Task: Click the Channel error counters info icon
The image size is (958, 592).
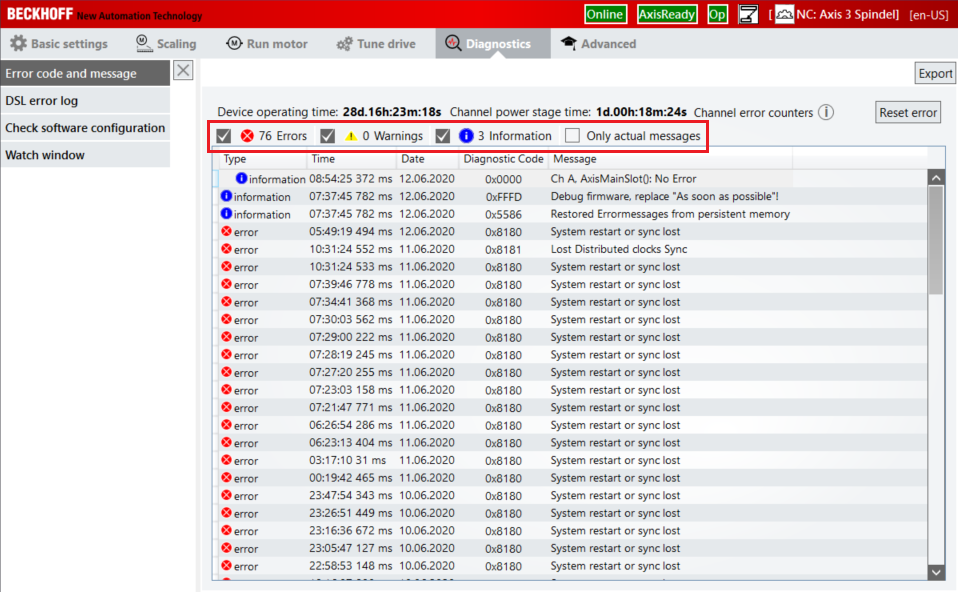Action: 826,113
